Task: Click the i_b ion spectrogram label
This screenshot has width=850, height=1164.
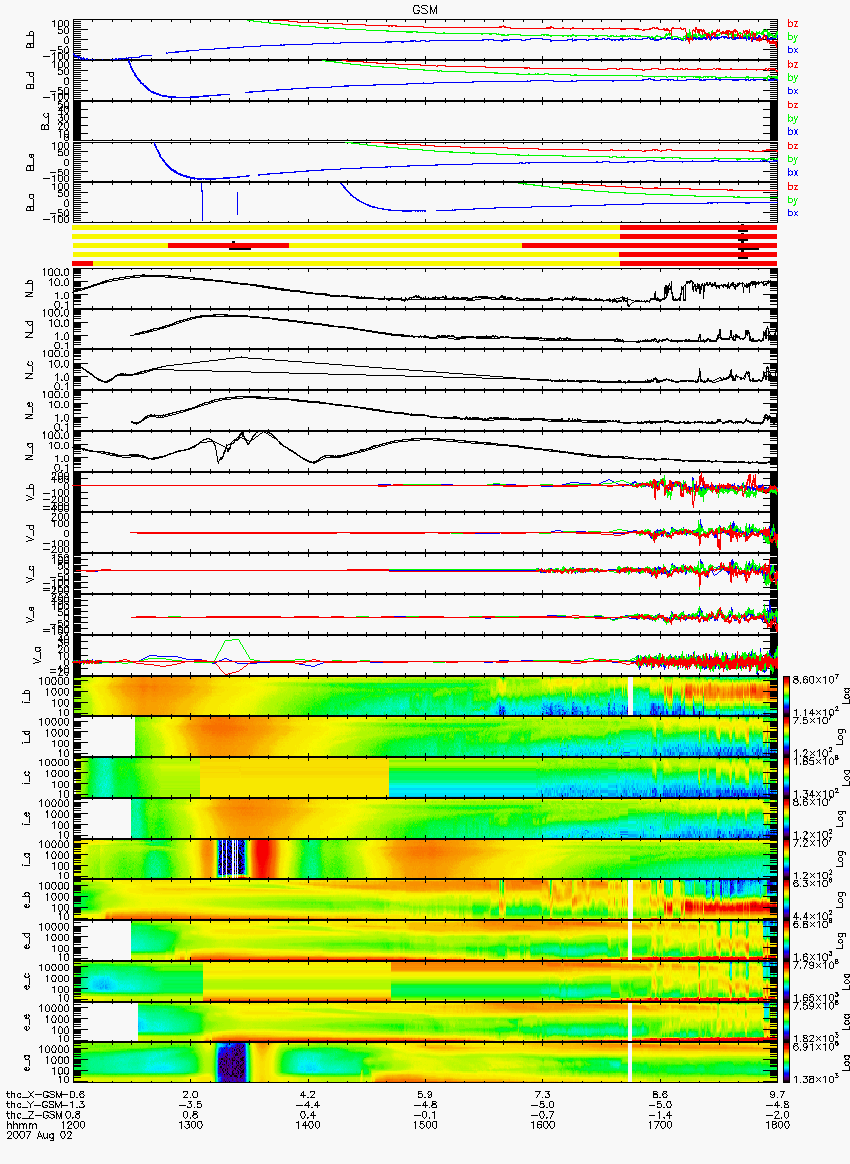Action: click(27, 696)
